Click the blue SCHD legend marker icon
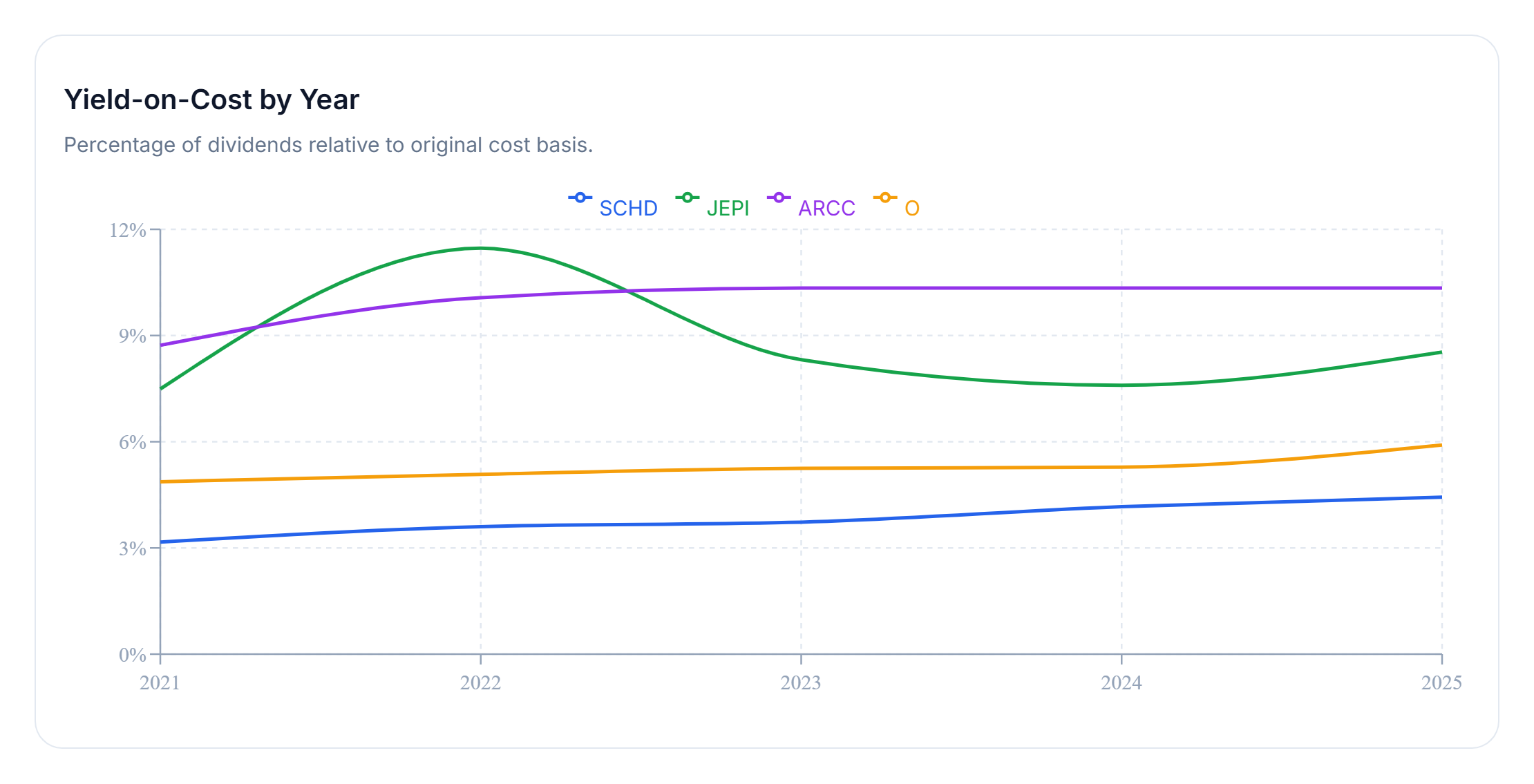1534x784 pixels. click(580, 198)
